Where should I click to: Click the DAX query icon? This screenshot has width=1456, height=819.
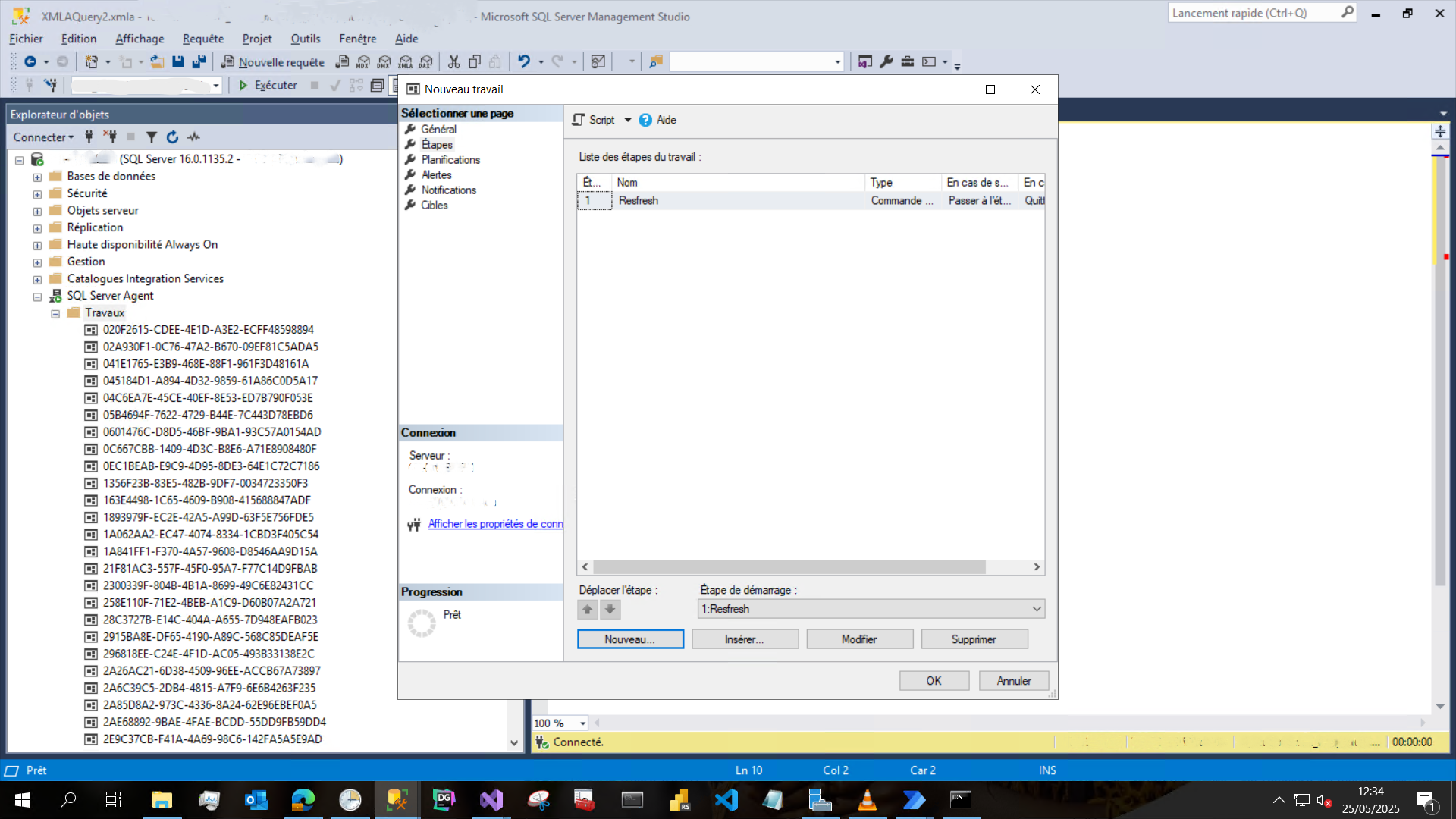[x=426, y=62]
